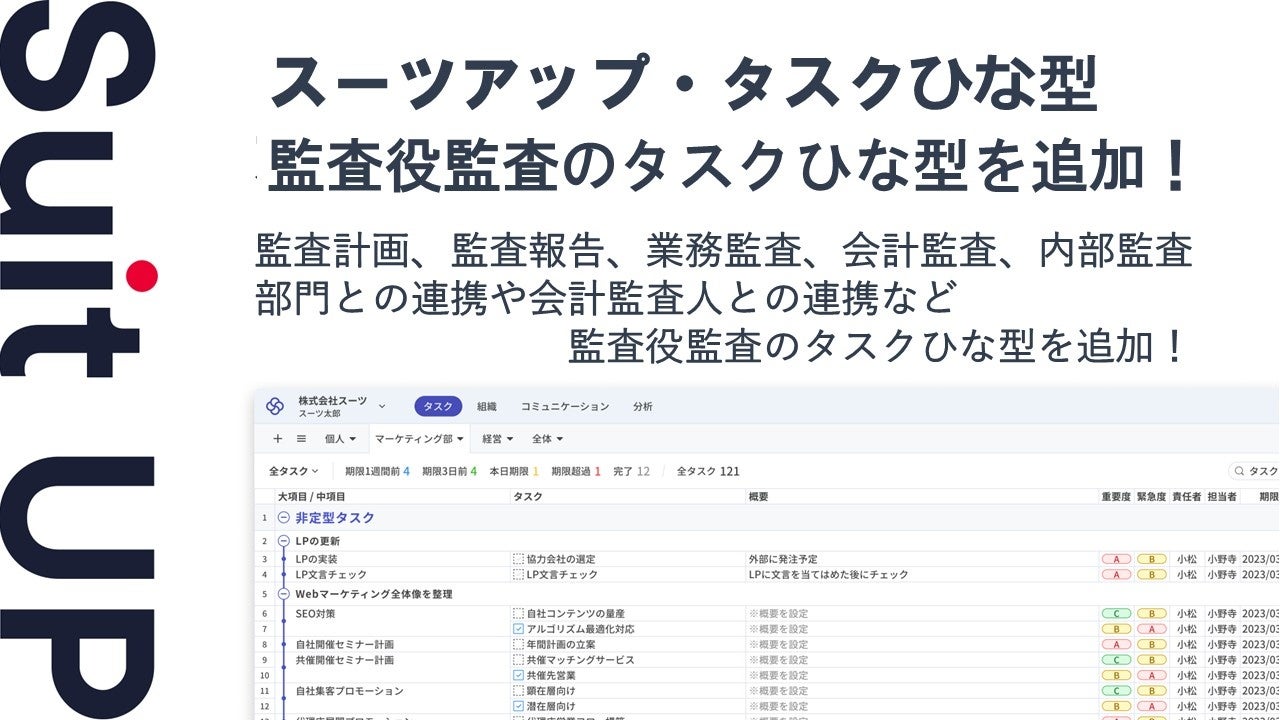Select the LPの実装 row item
This screenshot has height=720, width=1280.
pos(317,560)
